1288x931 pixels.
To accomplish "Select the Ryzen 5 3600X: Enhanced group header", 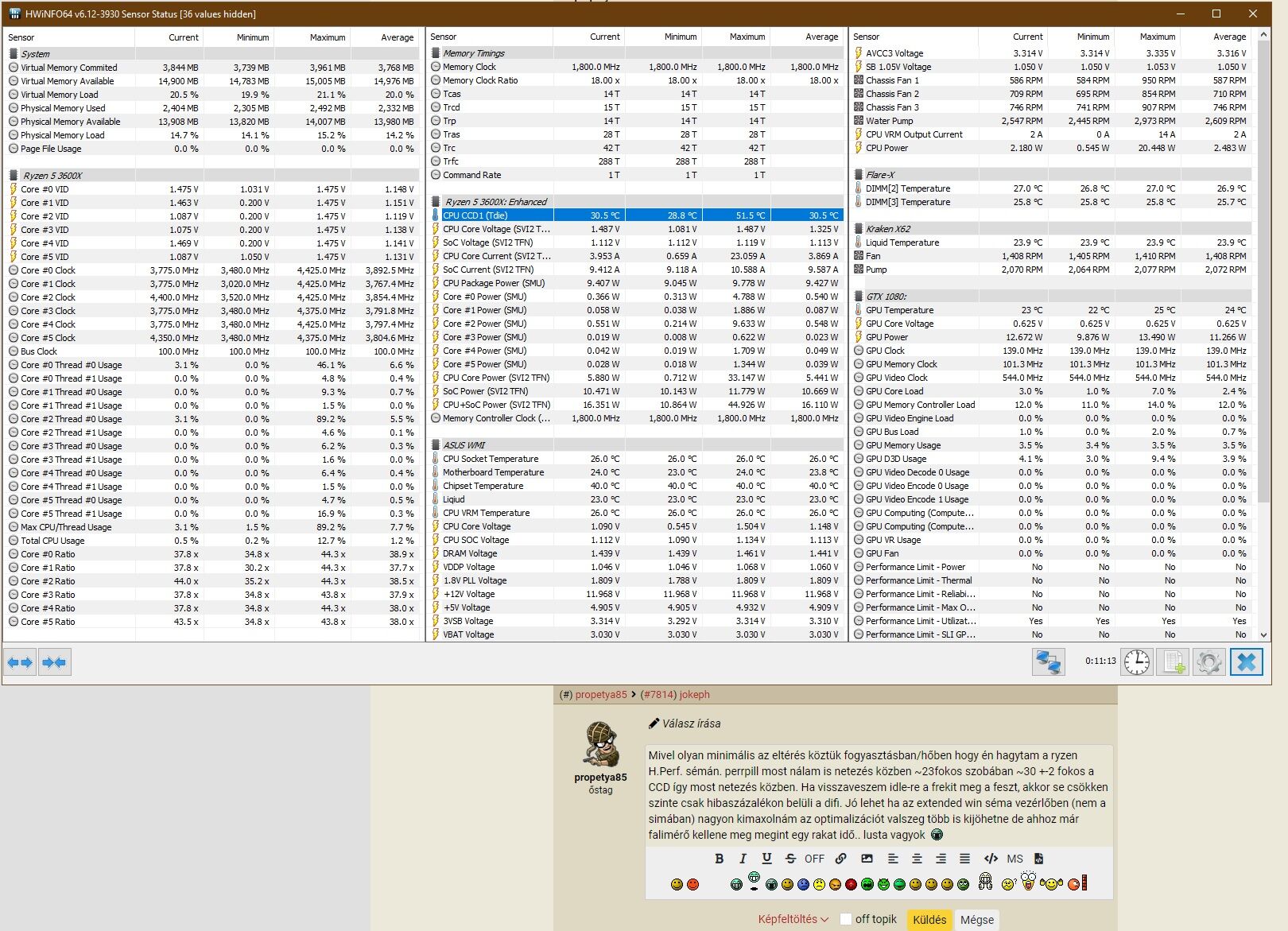I will point(636,202).
